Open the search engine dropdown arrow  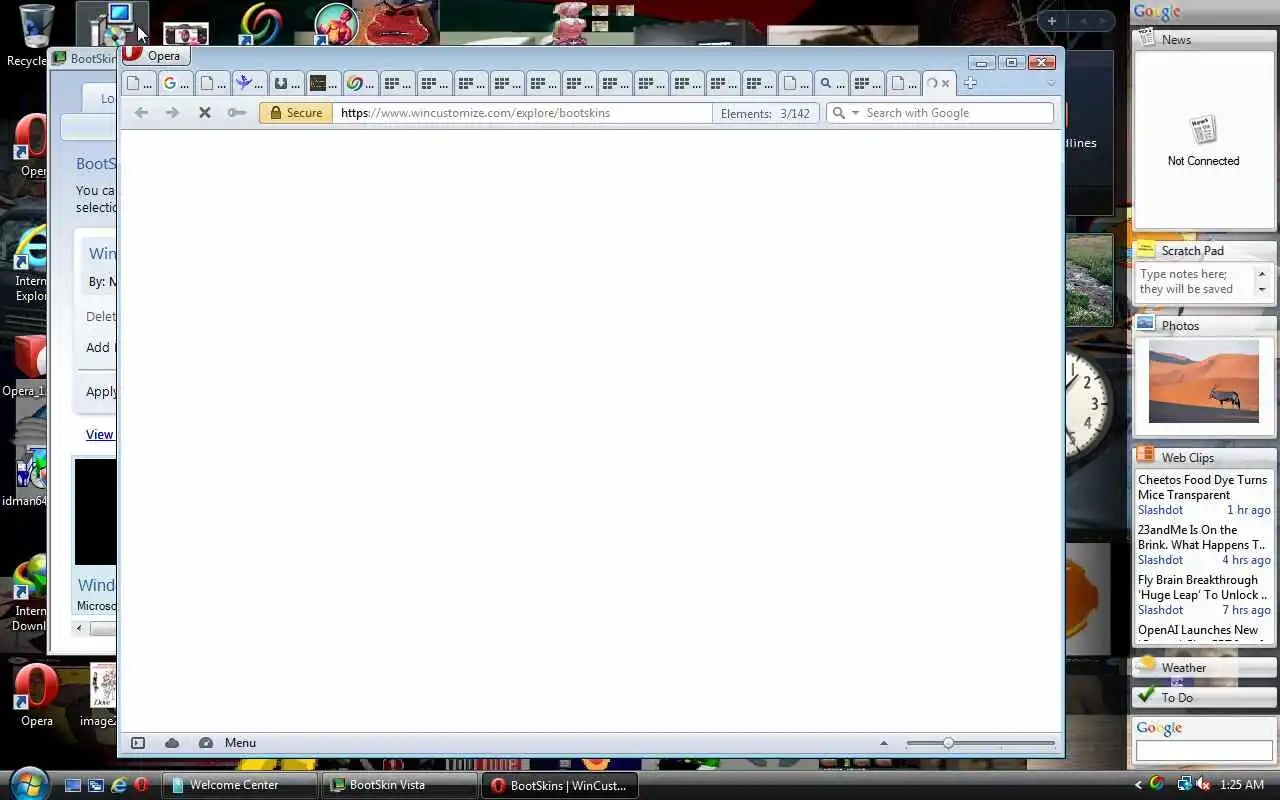[x=855, y=113]
